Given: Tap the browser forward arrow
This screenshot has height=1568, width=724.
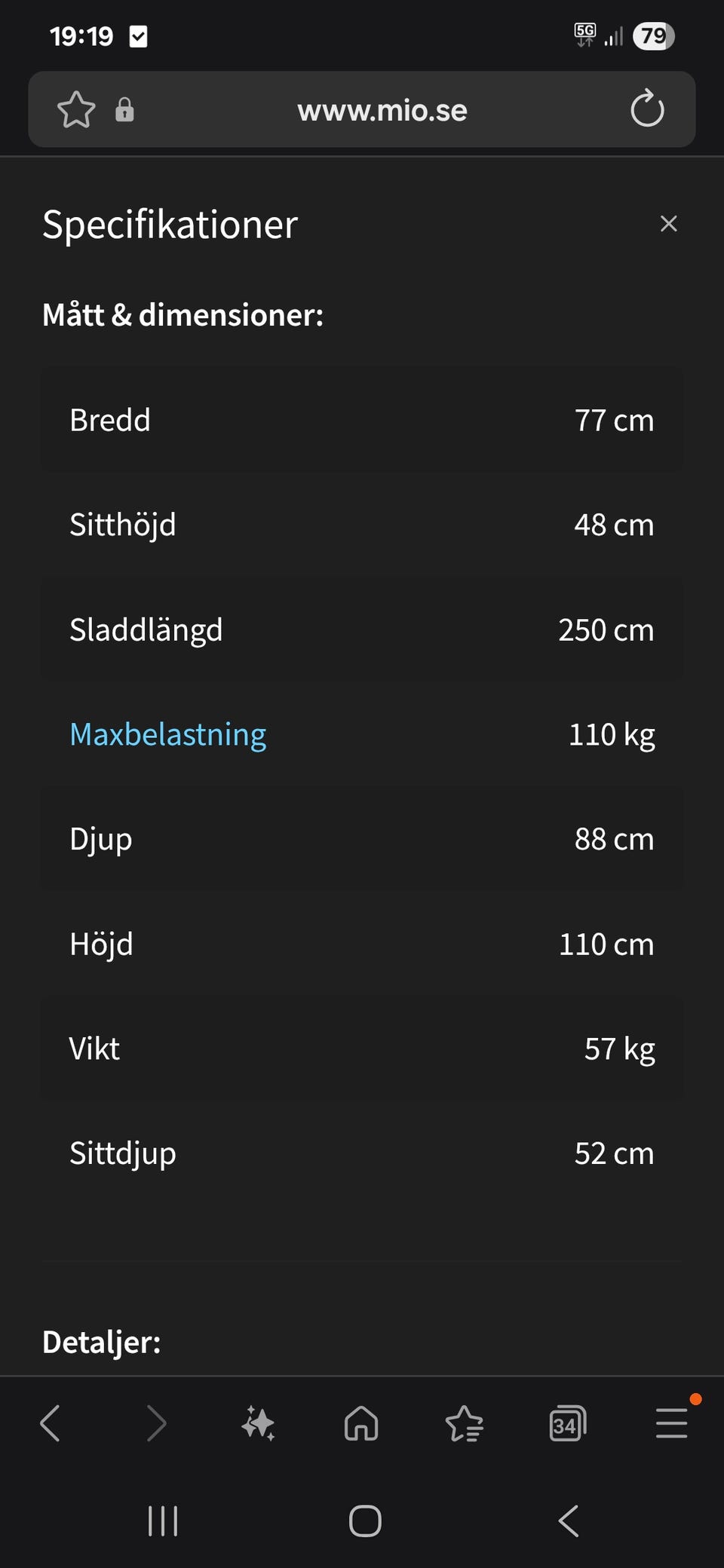Looking at the screenshot, I should (x=155, y=1424).
